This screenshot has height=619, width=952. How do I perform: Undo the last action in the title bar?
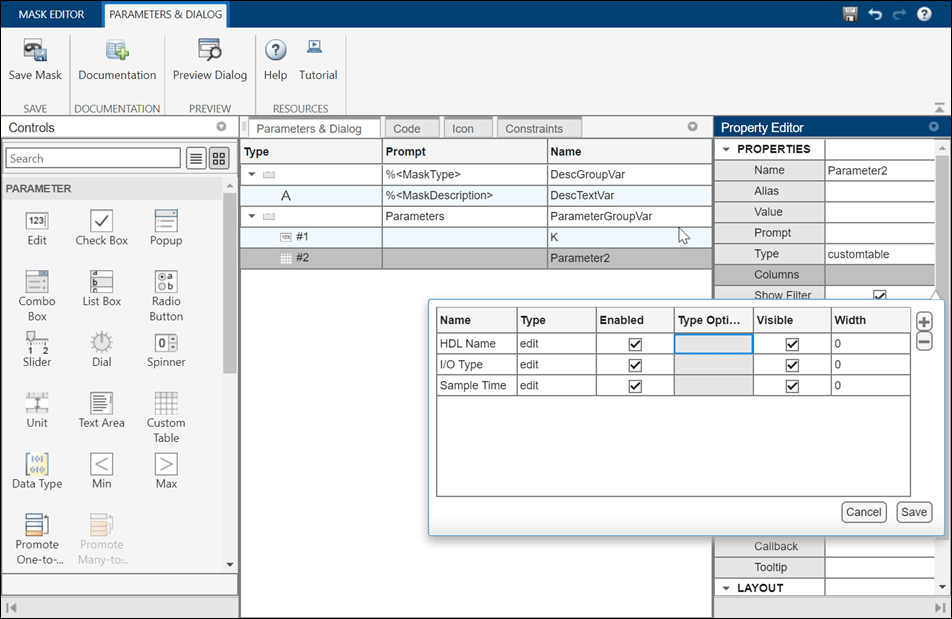click(875, 14)
